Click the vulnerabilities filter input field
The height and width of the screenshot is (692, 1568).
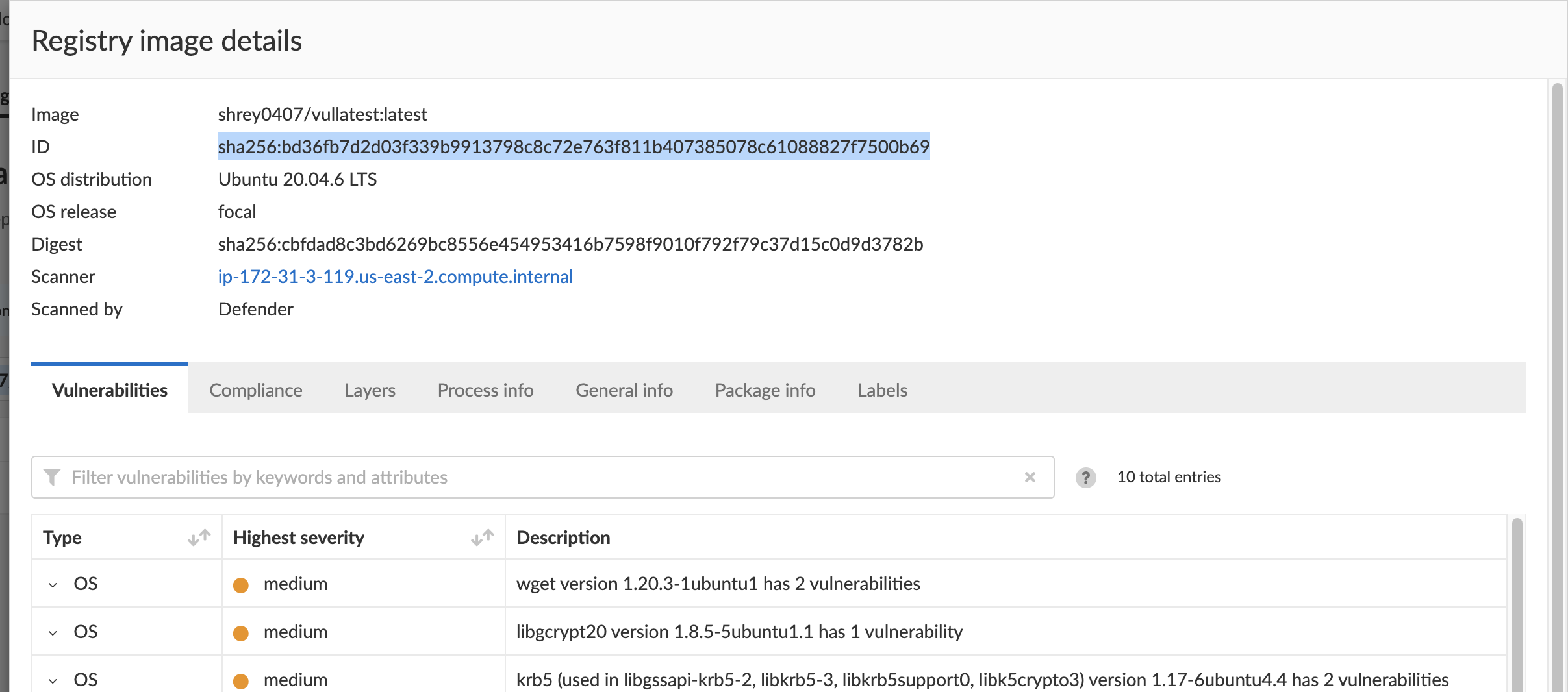[455, 477]
